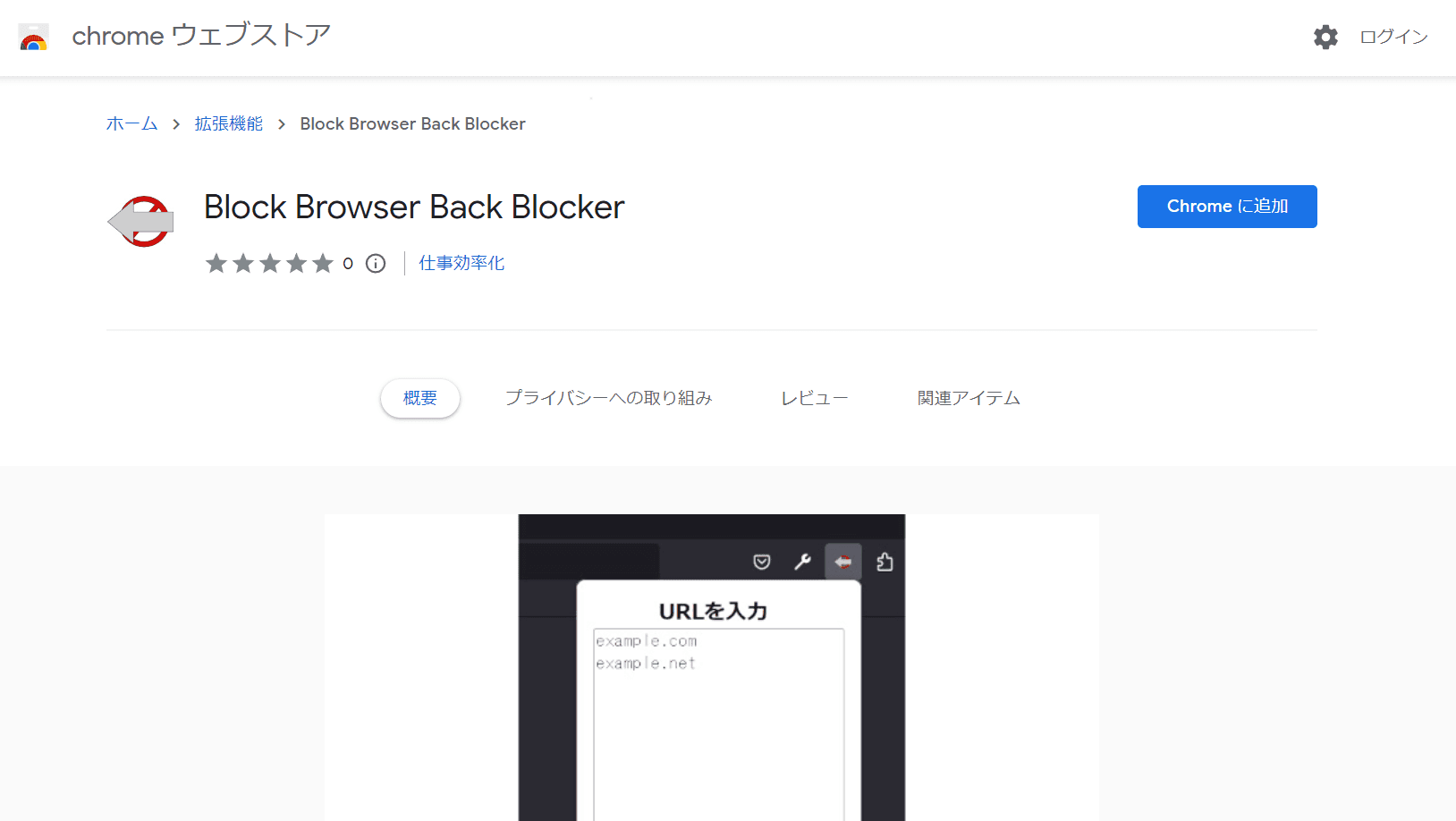Go to ホーム breadcrumb link
The height and width of the screenshot is (821, 1456).
click(131, 123)
